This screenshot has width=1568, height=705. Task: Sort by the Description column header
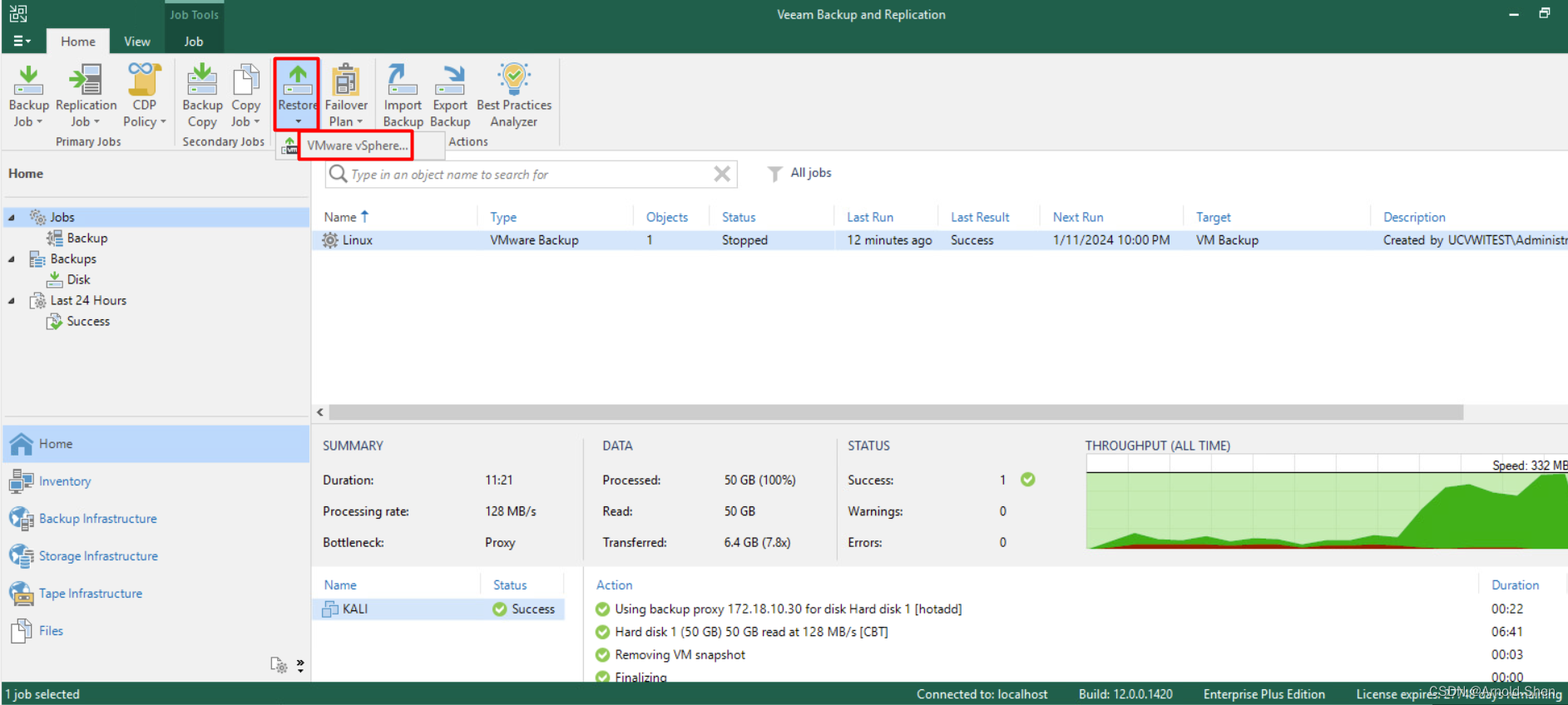tap(1414, 217)
